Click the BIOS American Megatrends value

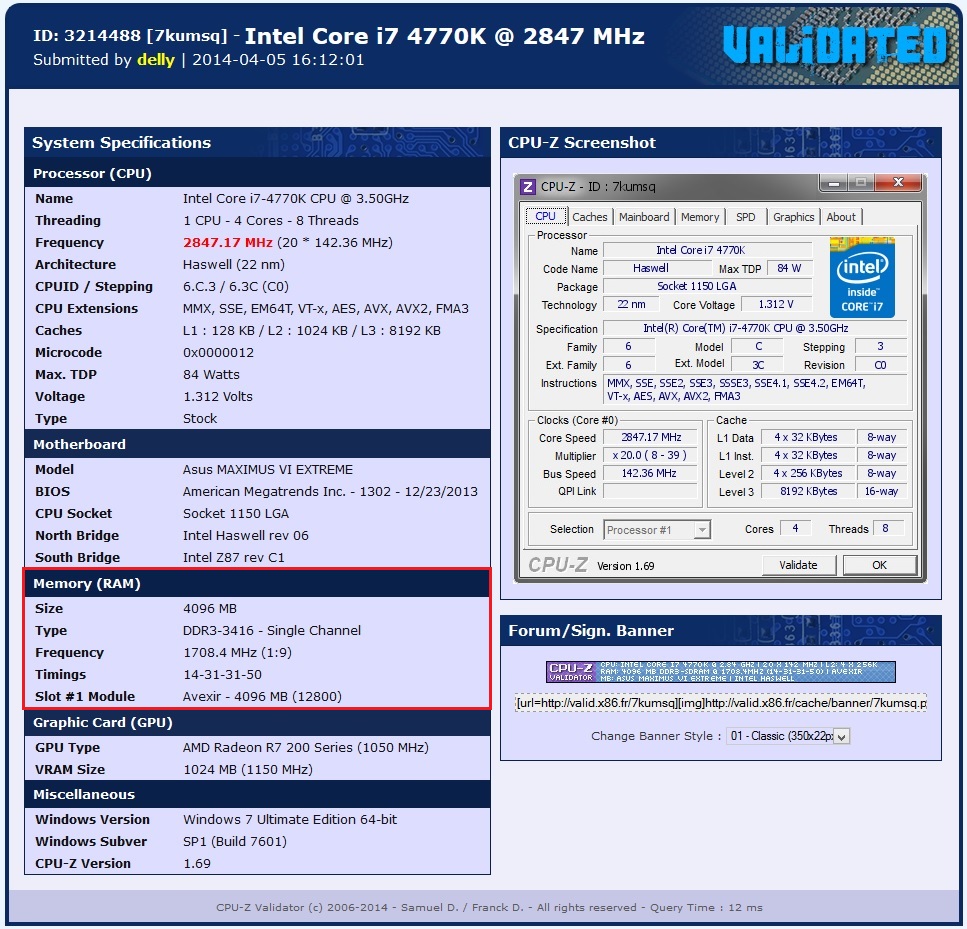pos(330,492)
